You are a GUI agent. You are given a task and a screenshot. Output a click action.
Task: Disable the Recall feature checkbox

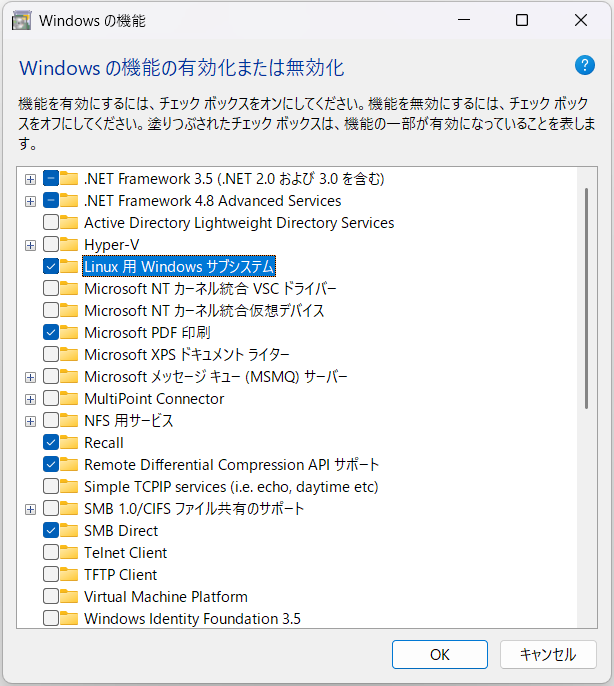(x=51, y=442)
